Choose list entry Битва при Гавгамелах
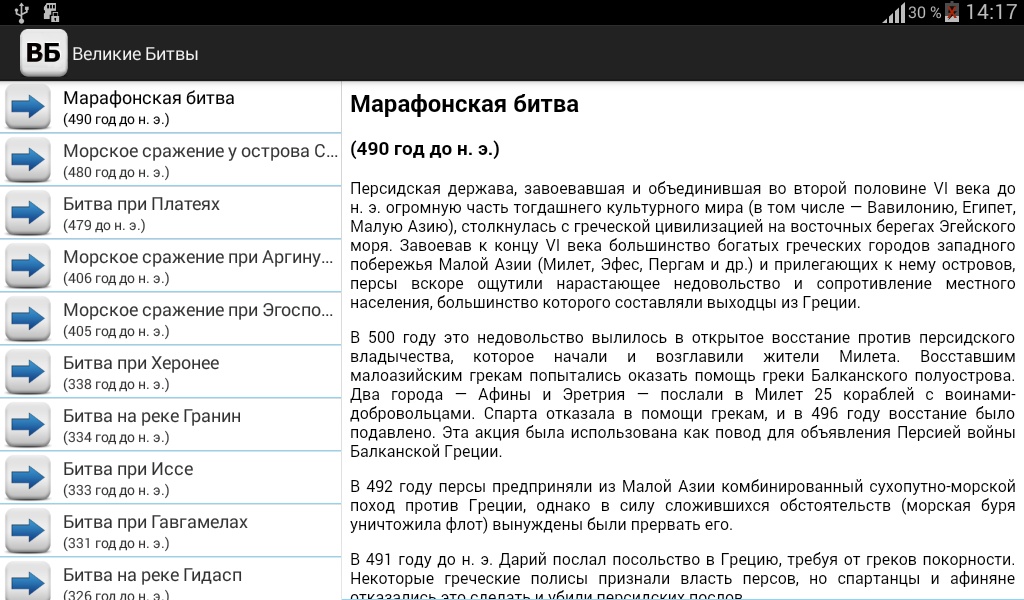 [170, 531]
